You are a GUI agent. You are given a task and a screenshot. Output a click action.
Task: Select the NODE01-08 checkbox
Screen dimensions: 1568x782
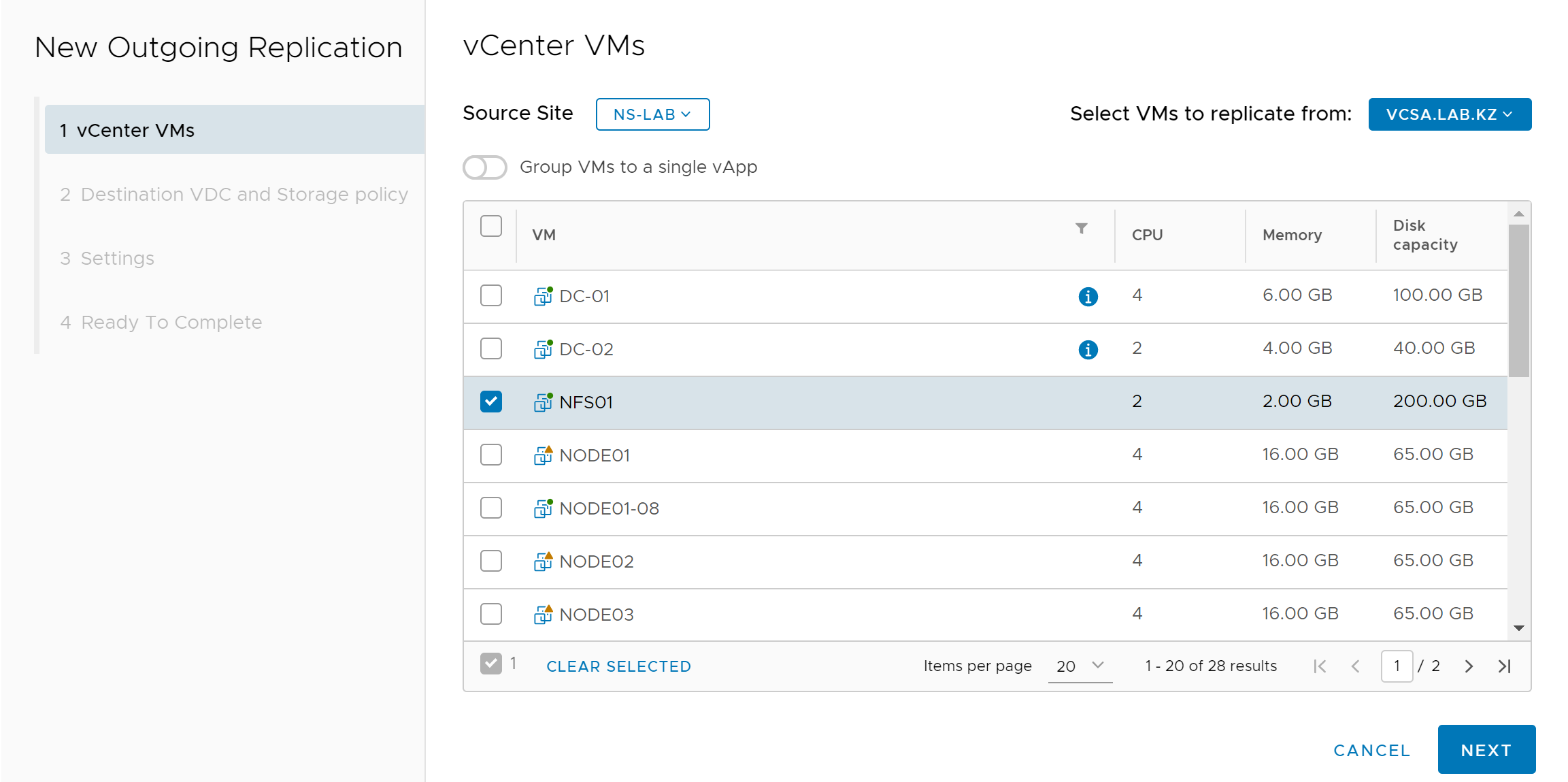click(x=491, y=508)
